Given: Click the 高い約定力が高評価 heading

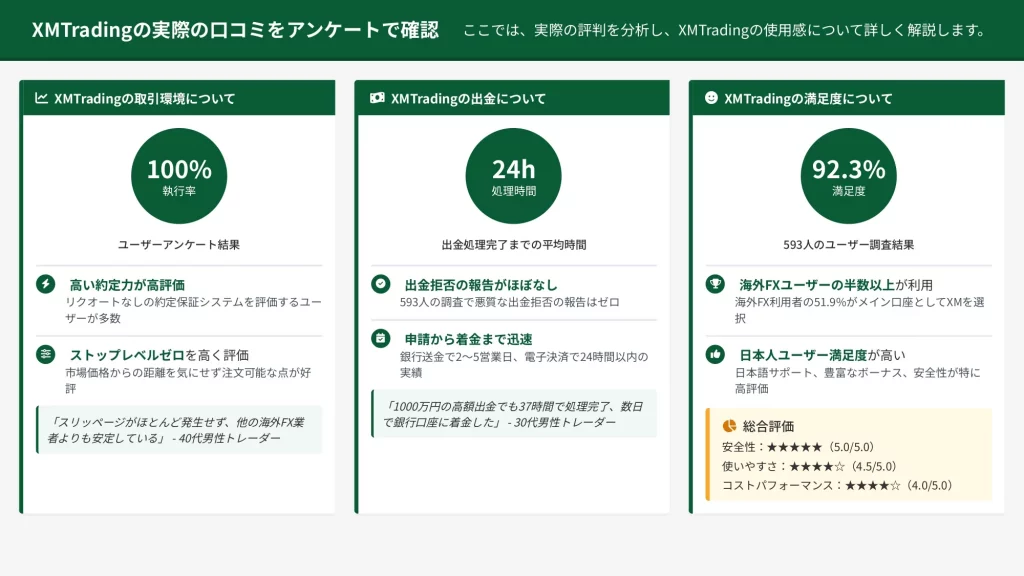Looking at the screenshot, I should click(126, 284).
